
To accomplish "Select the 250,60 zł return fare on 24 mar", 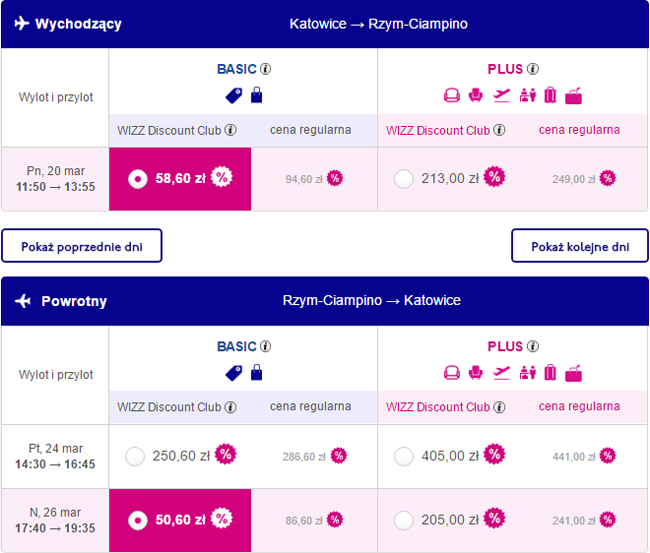I will tap(135, 456).
